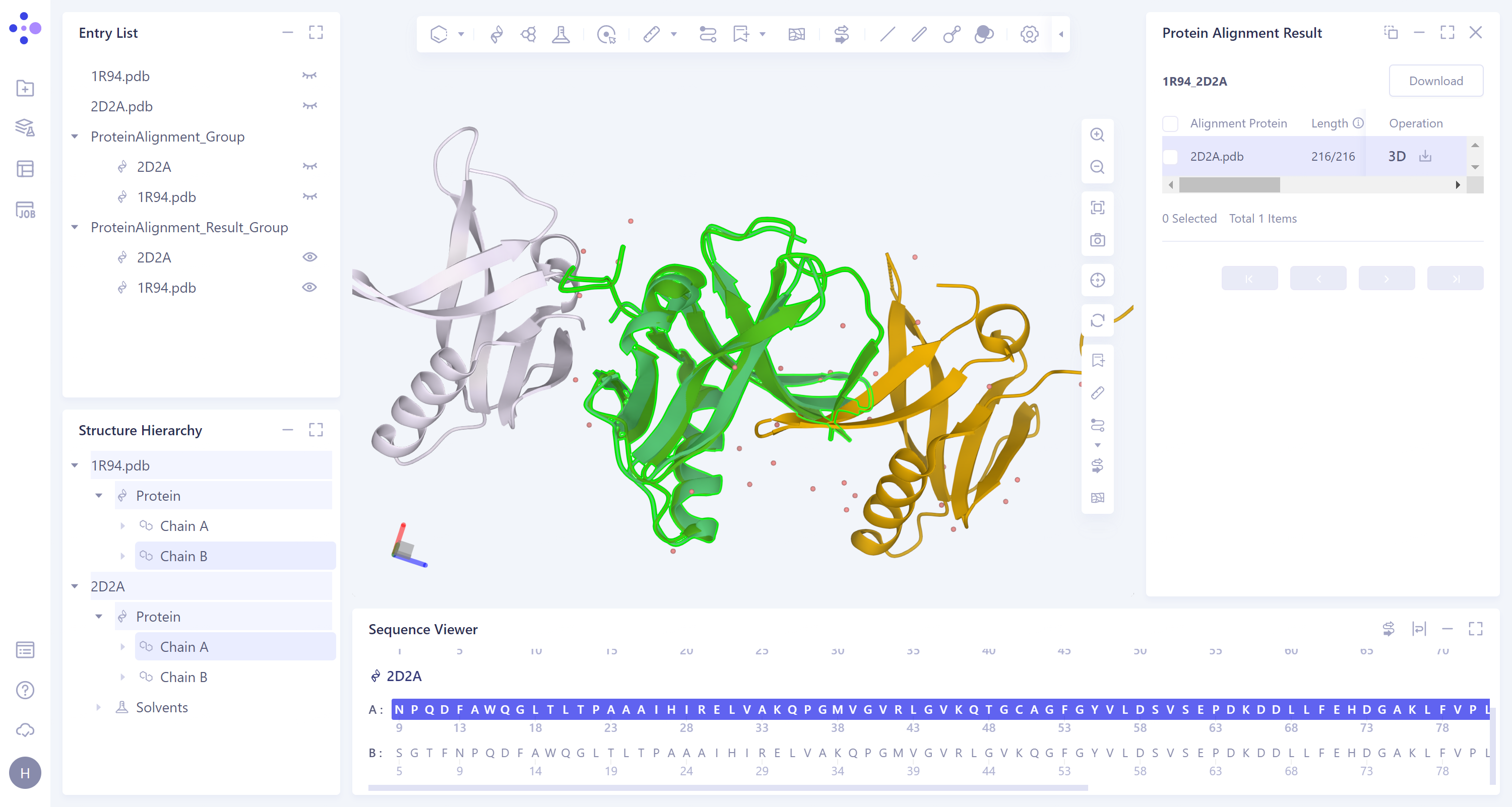Check the 2D2A.pdb alignment row checkbox
Screen dimensions: 1512x807
coord(1170,157)
